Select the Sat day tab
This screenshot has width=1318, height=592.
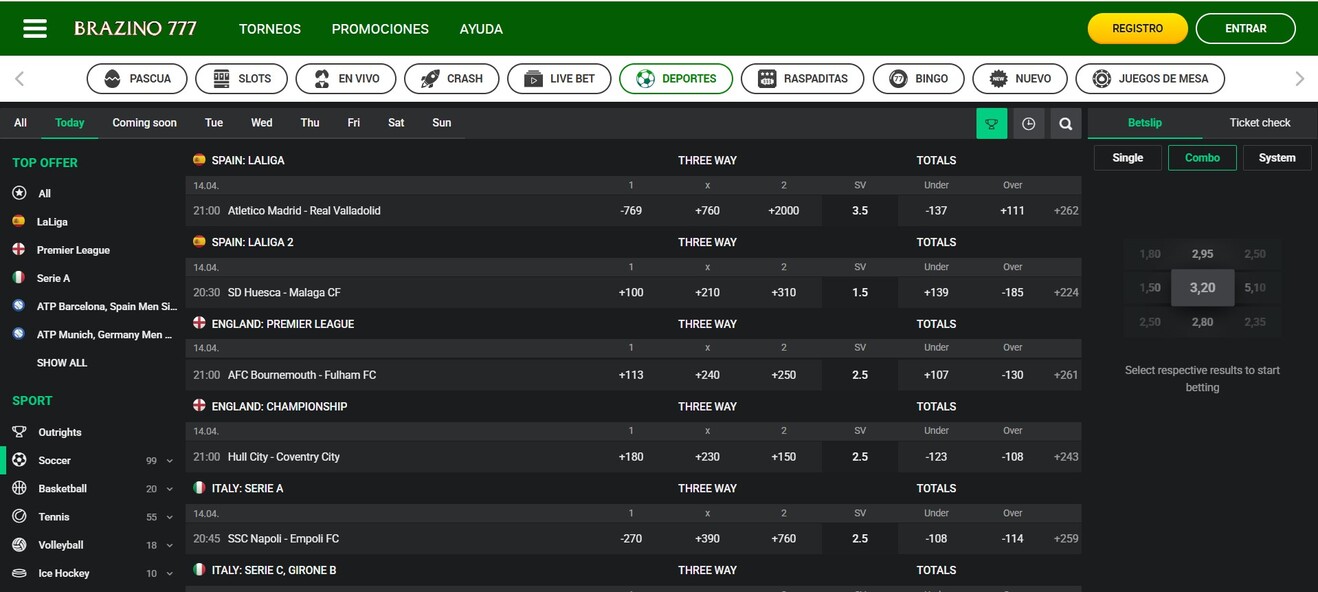[396, 123]
